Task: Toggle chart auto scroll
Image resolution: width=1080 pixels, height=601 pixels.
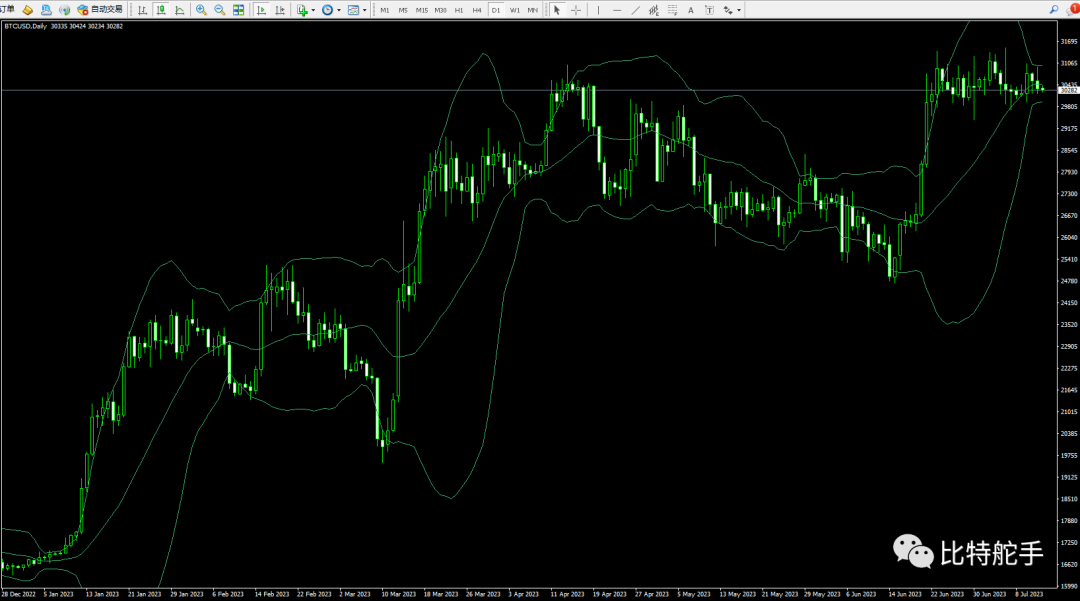Action: [261, 10]
